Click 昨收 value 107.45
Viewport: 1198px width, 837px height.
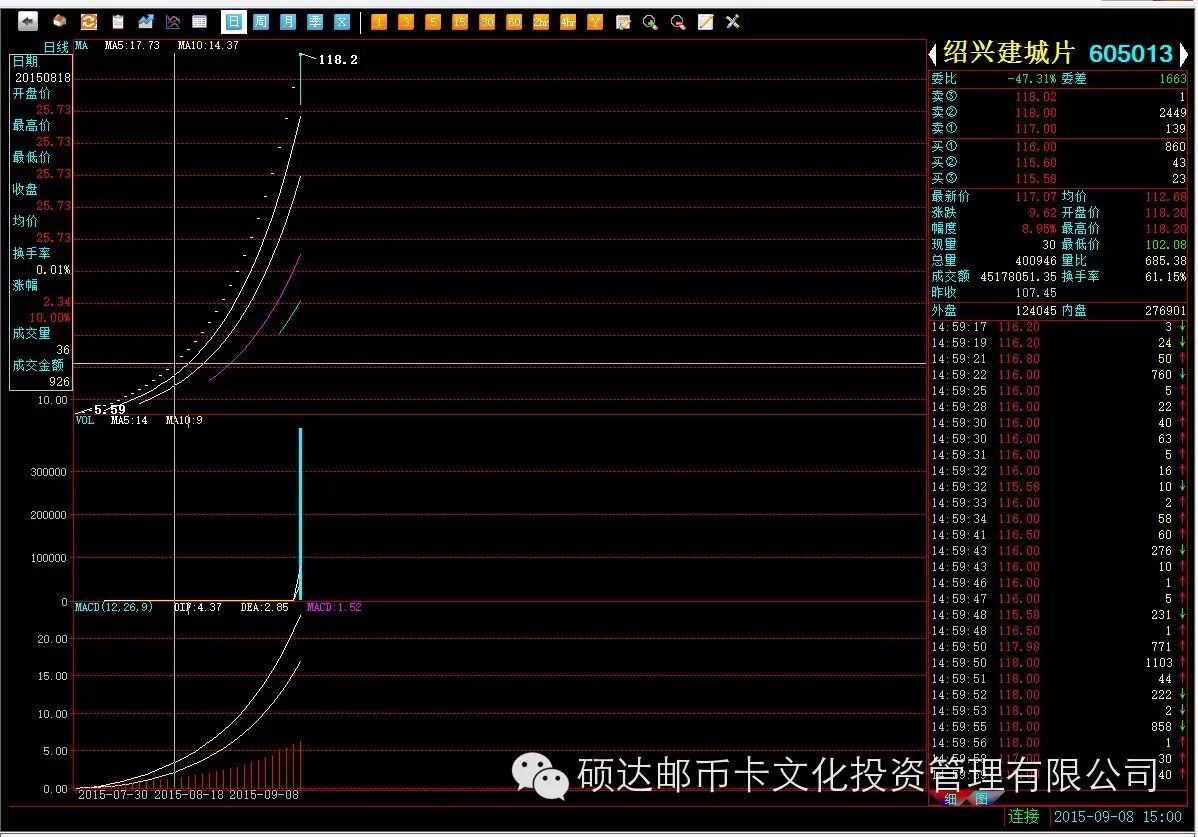[1035, 293]
